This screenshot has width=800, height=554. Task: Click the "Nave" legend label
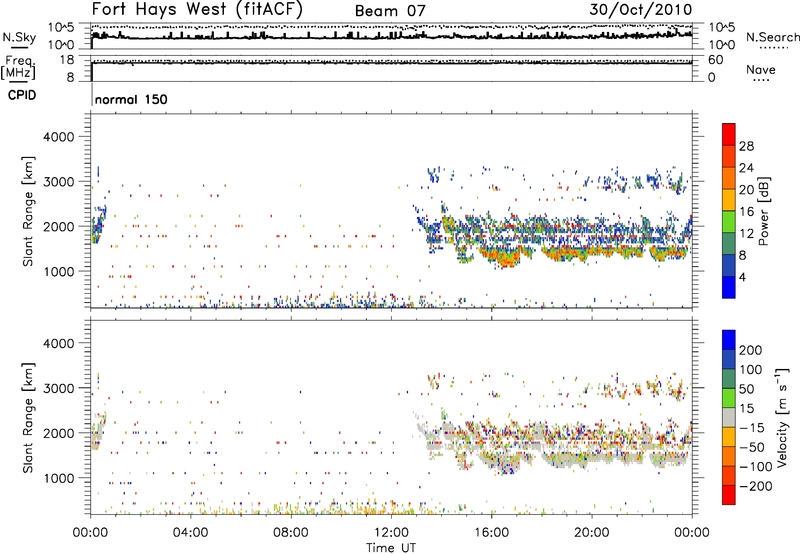coord(761,70)
